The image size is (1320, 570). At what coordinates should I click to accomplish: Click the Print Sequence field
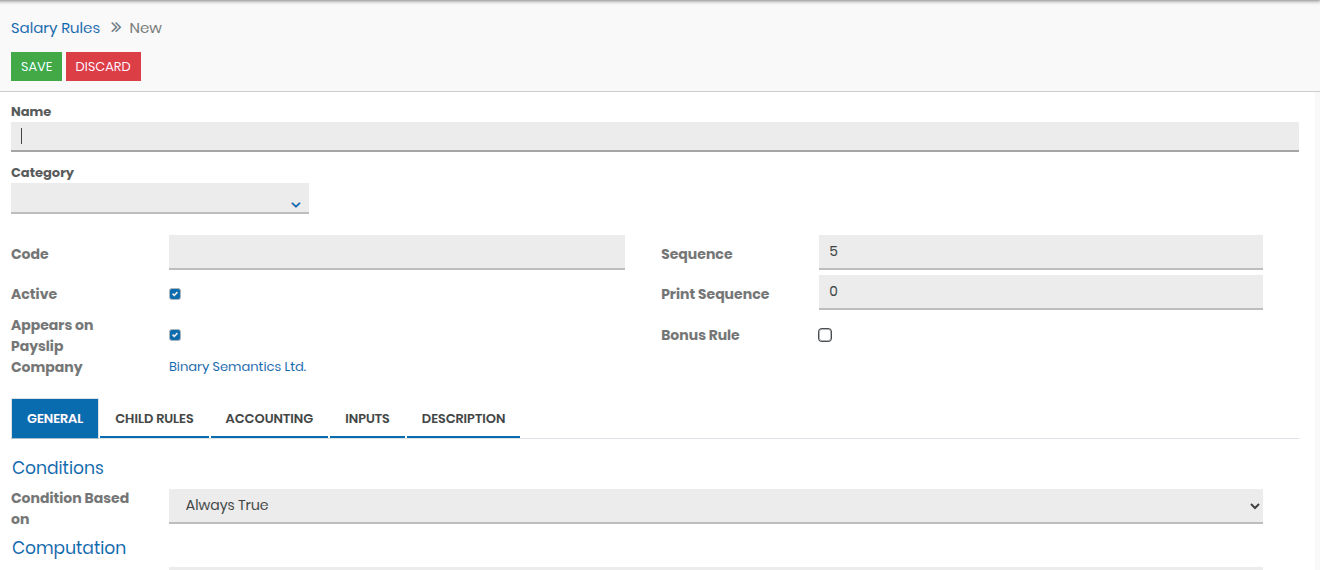(1040, 293)
